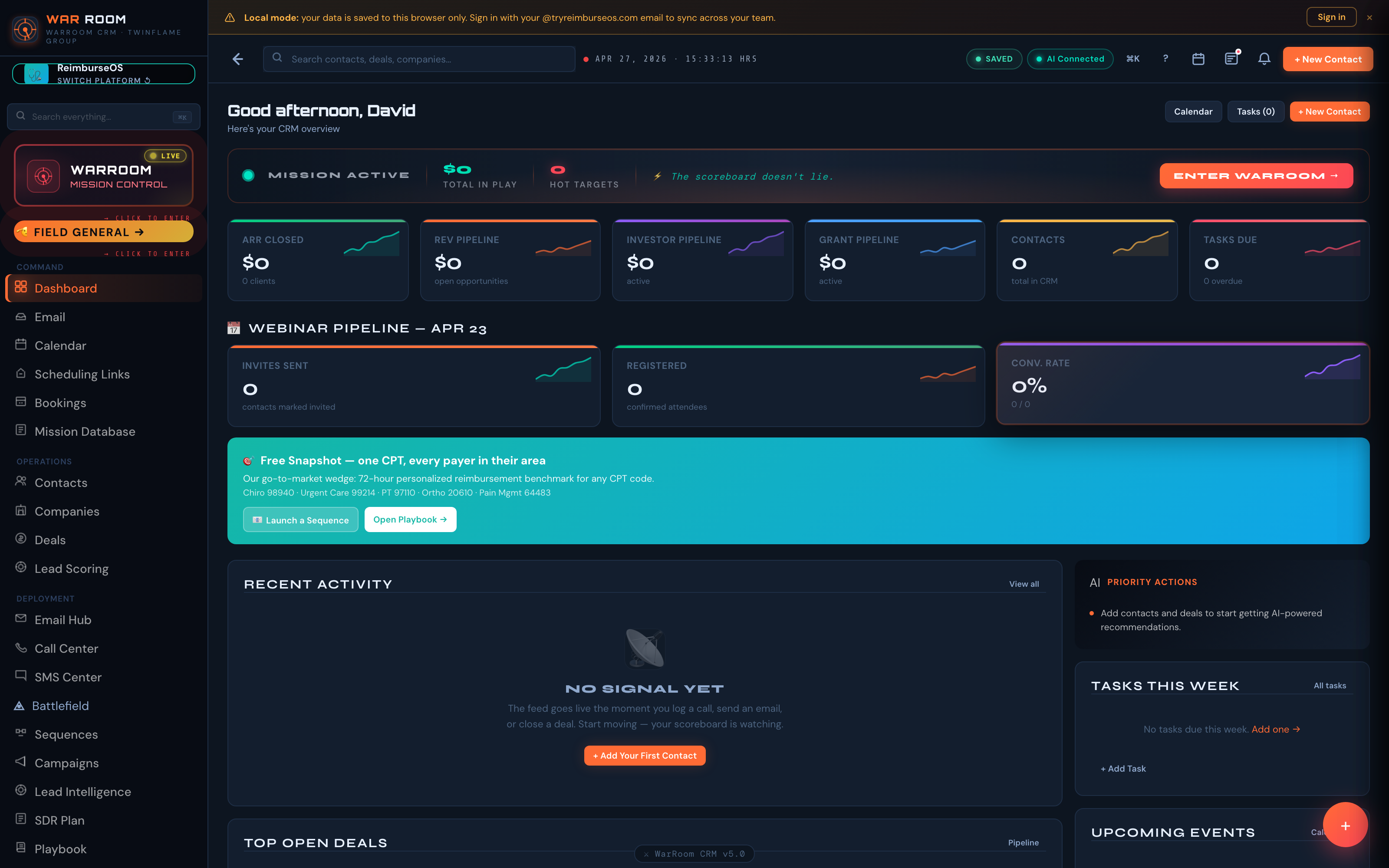Dismiss the local mode banner
The image size is (1389, 868).
pos(1369,18)
